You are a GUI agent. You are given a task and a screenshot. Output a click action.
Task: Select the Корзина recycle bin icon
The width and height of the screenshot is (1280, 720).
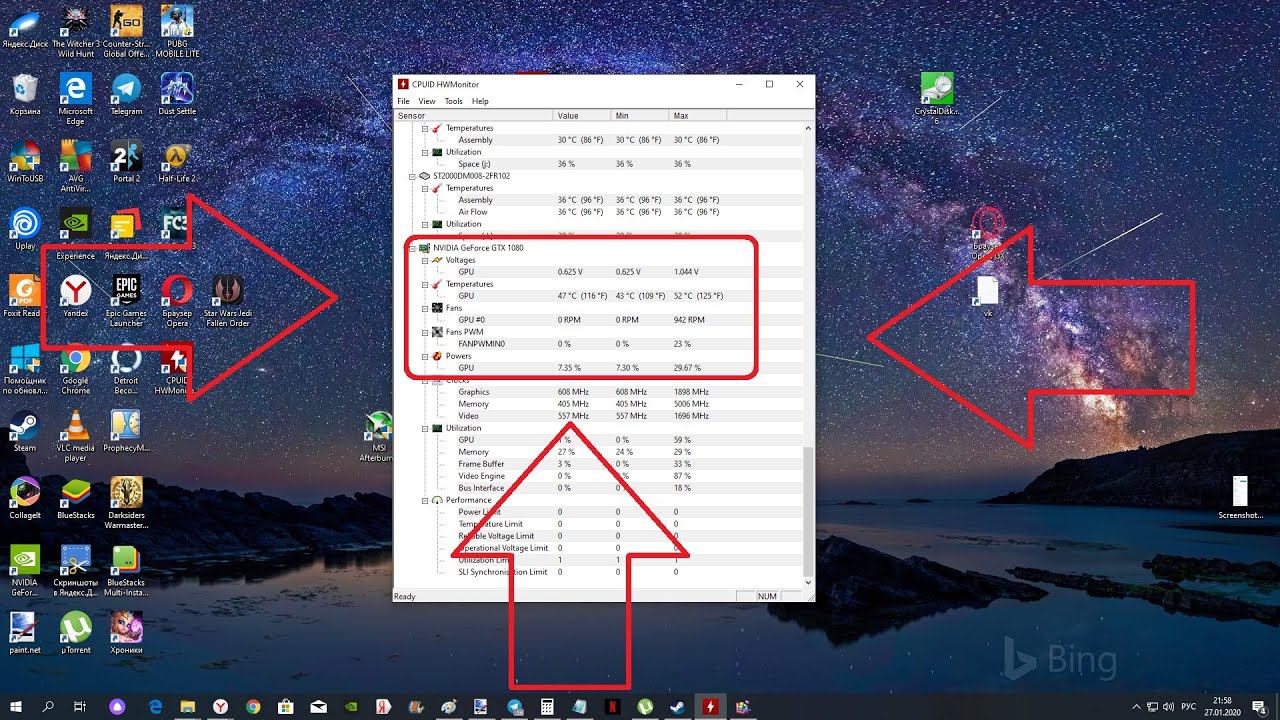[25, 94]
